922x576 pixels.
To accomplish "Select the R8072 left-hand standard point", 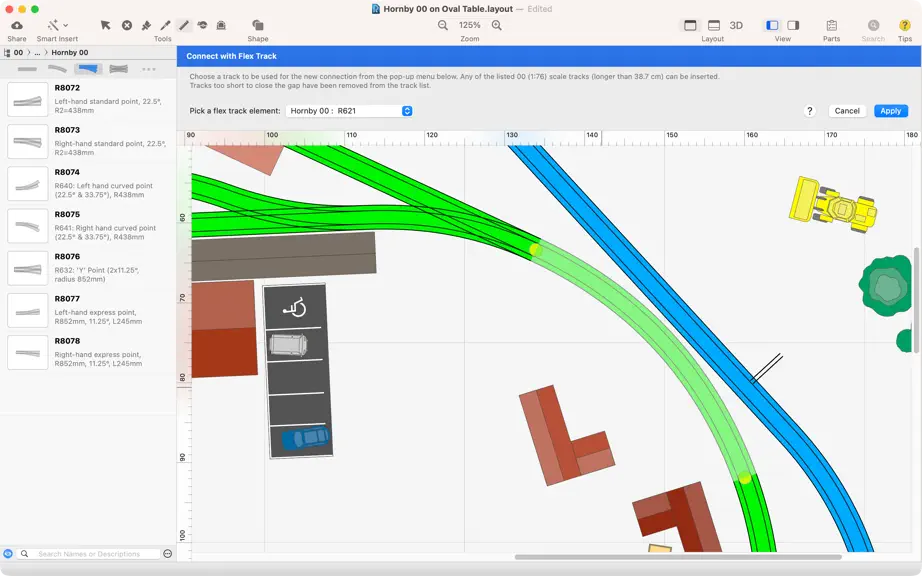I will [88, 99].
